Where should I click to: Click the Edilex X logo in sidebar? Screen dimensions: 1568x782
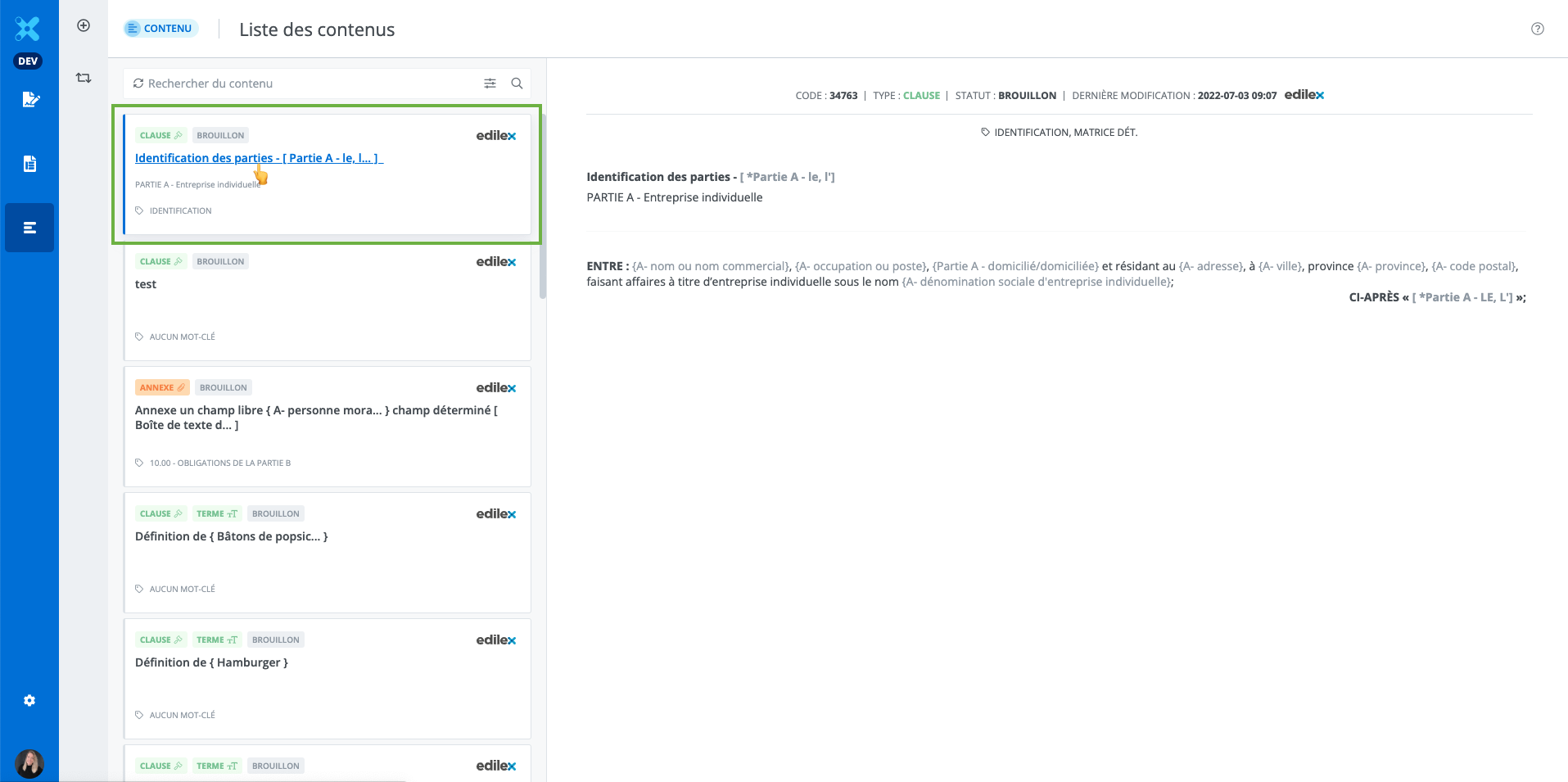tap(28, 29)
